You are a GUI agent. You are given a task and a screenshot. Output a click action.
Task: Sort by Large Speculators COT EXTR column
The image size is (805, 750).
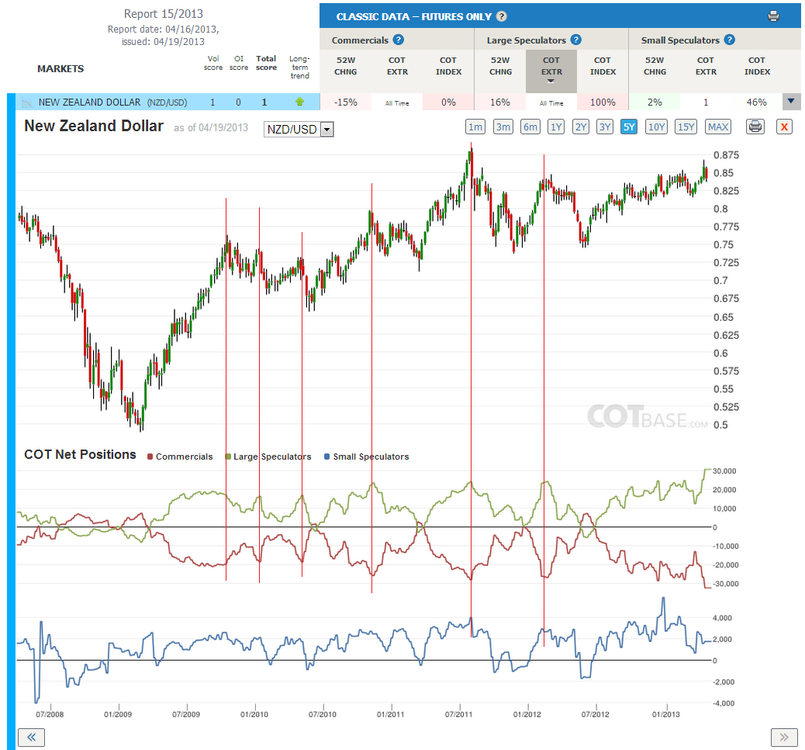click(551, 70)
